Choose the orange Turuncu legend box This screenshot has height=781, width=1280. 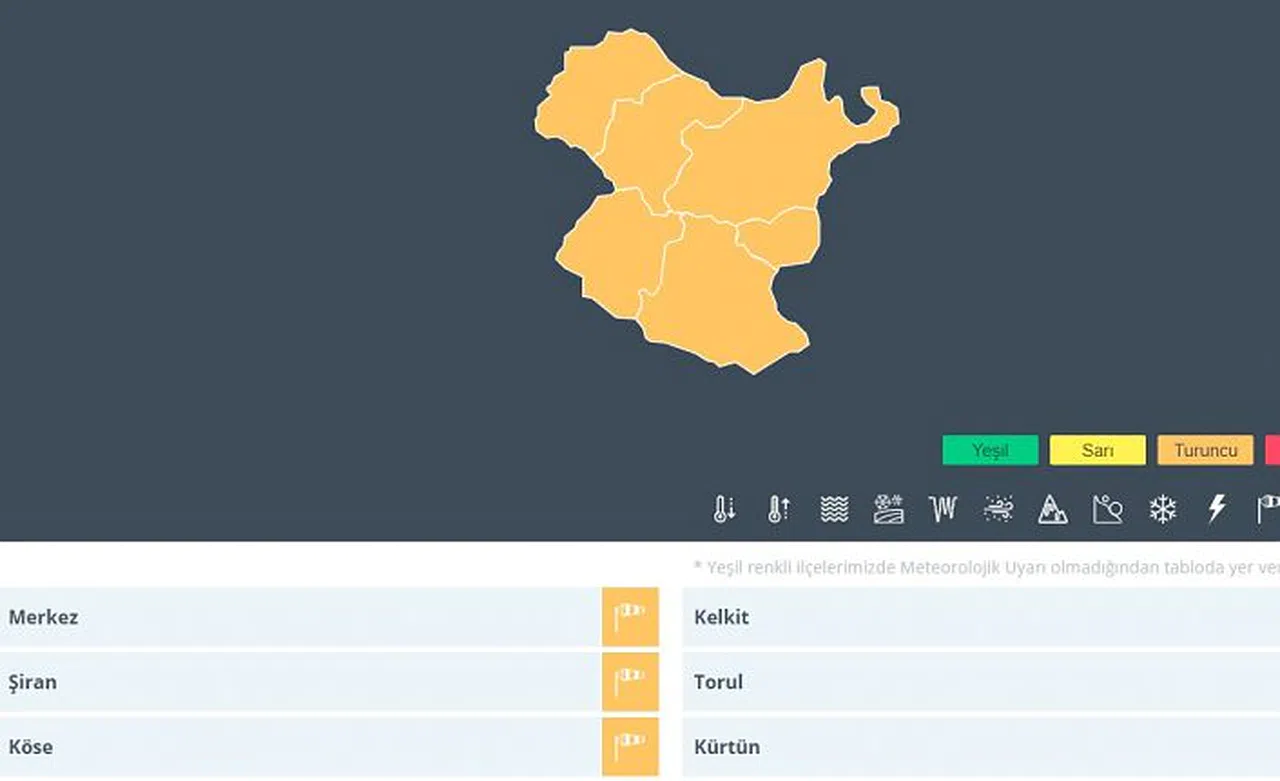pyautogui.click(x=1205, y=450)
